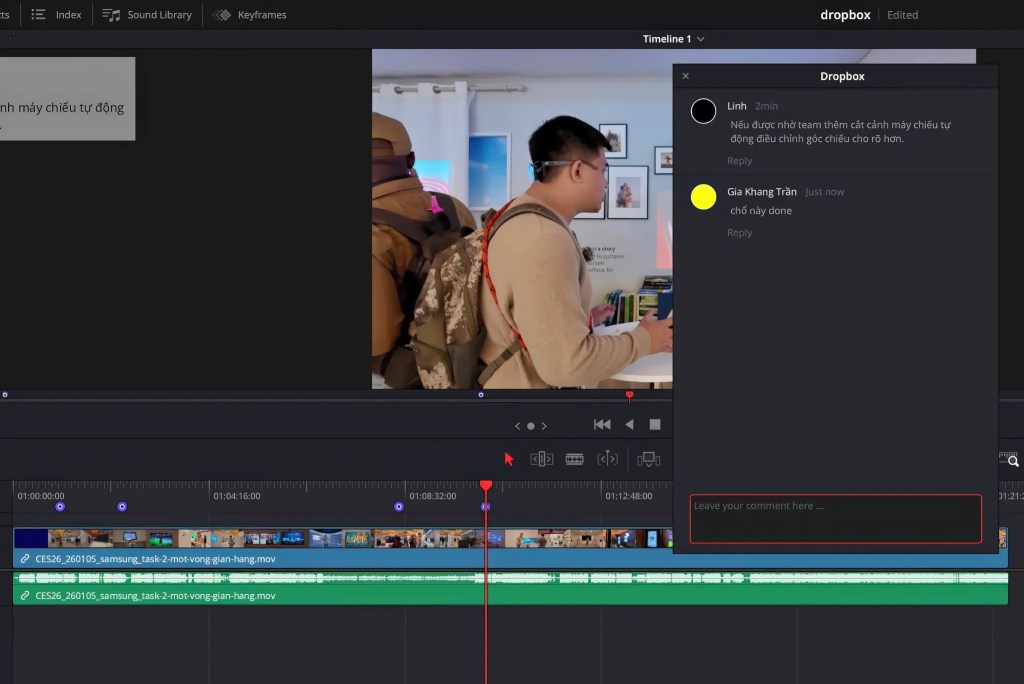Open the Index panel

point(56,15)
